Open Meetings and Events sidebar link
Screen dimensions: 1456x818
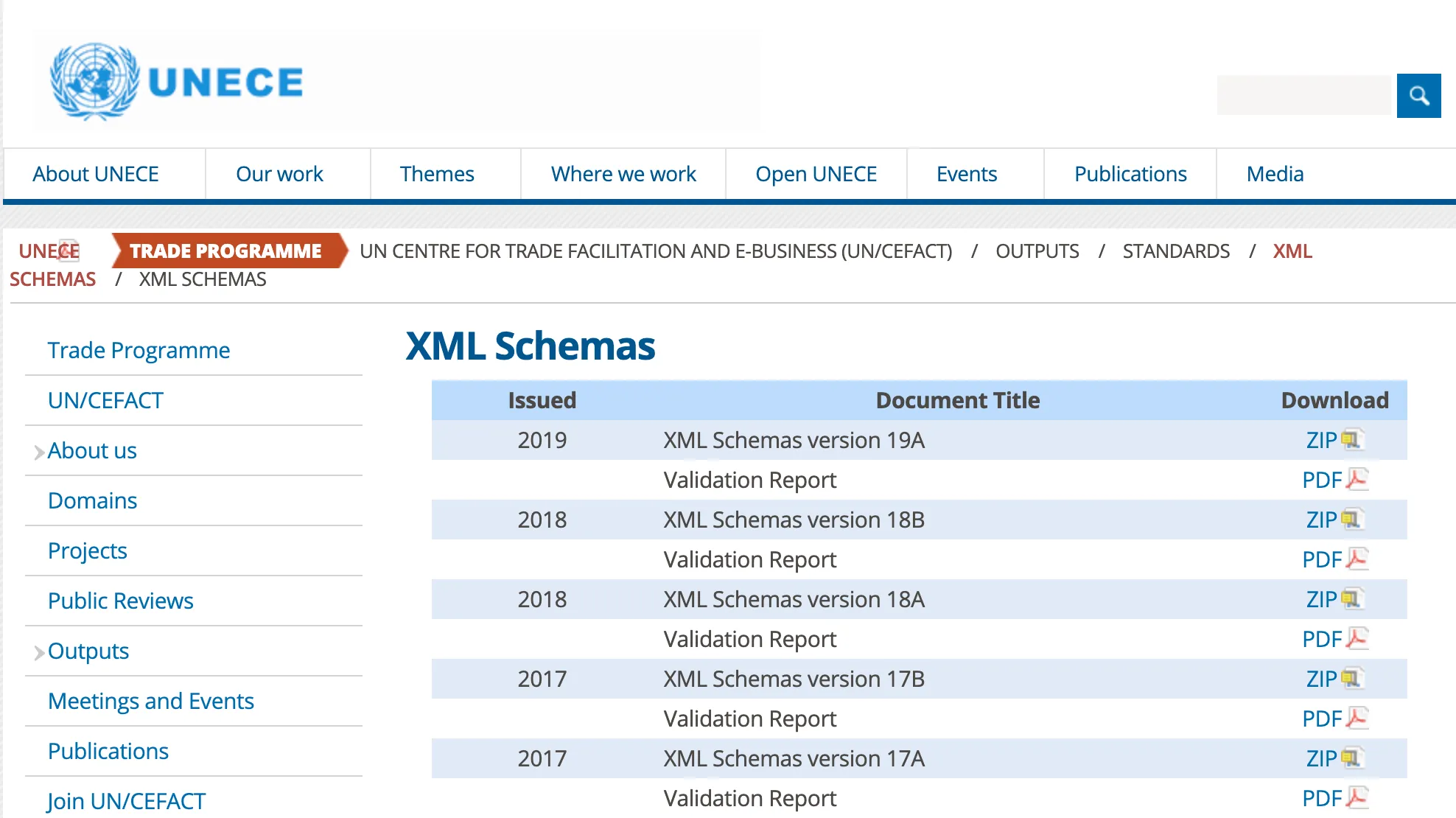coord(150,701)
